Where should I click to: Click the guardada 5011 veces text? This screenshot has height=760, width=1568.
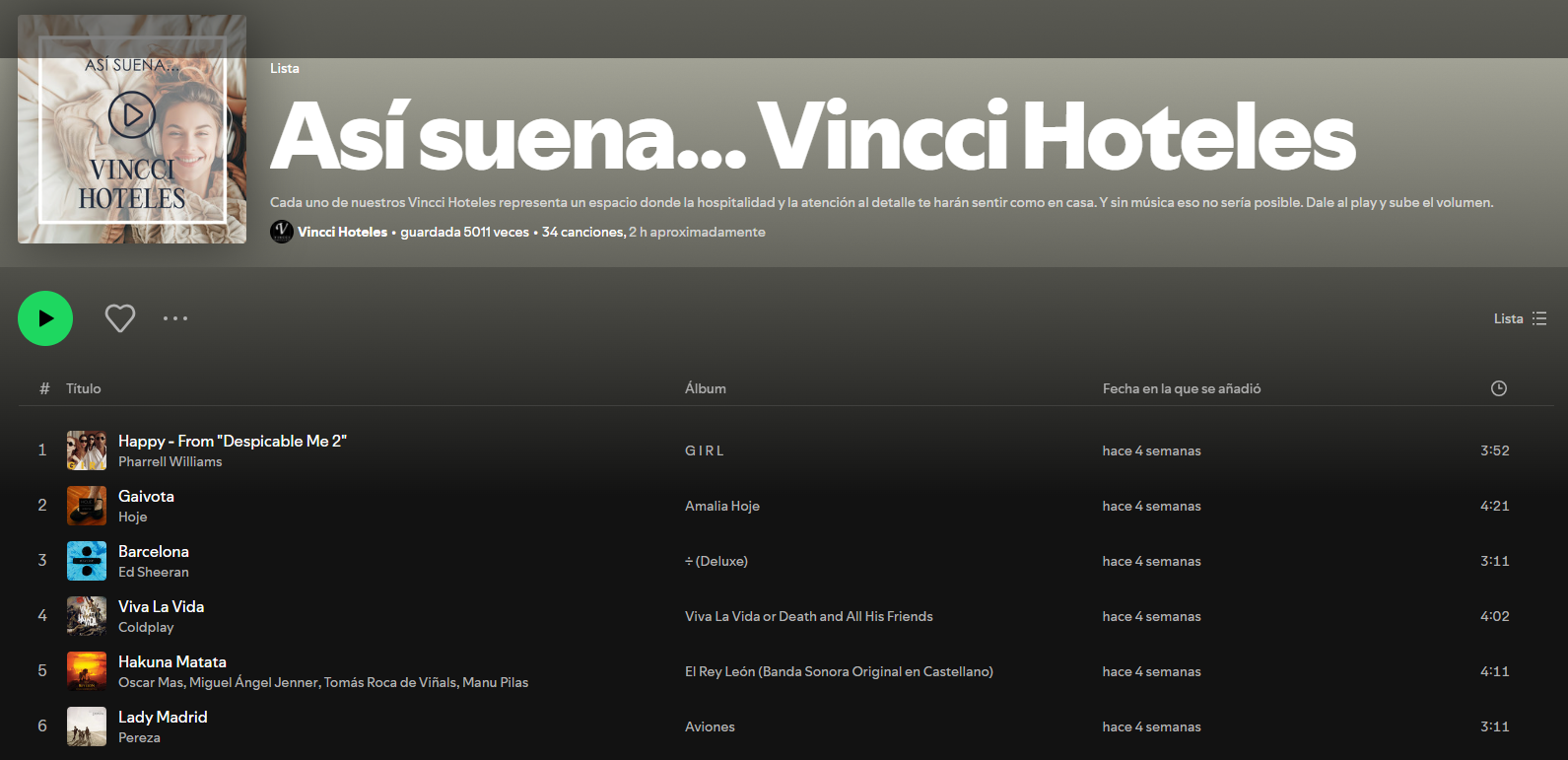click(x=465, y=232)
